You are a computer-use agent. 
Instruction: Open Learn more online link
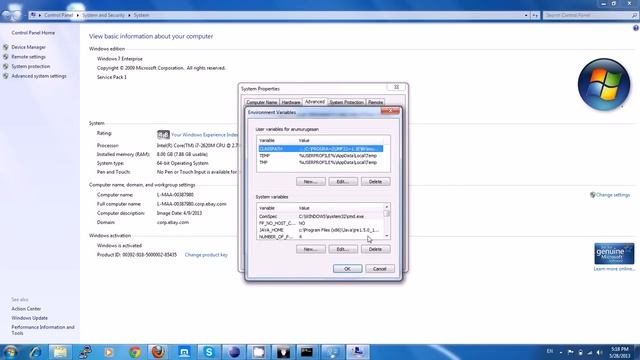point(614,269)
